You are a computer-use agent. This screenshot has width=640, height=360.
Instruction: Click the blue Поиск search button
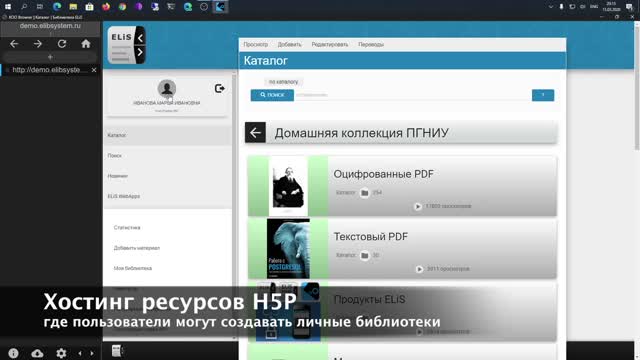[272, 95]
